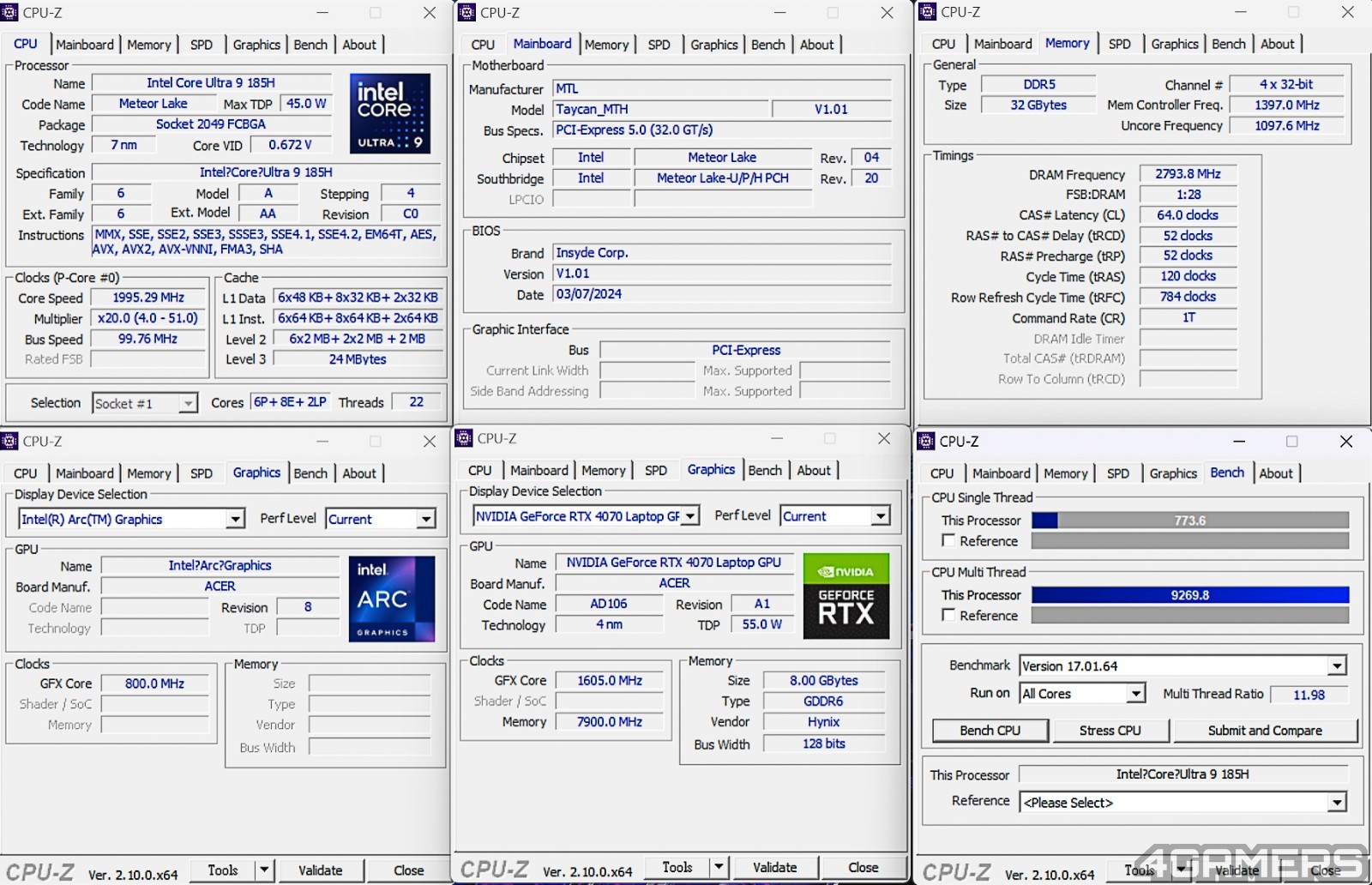Minimize the Memory window
Viewport: 1372px width, 885px height.
pyautogui.click(x=1241, y=12)
